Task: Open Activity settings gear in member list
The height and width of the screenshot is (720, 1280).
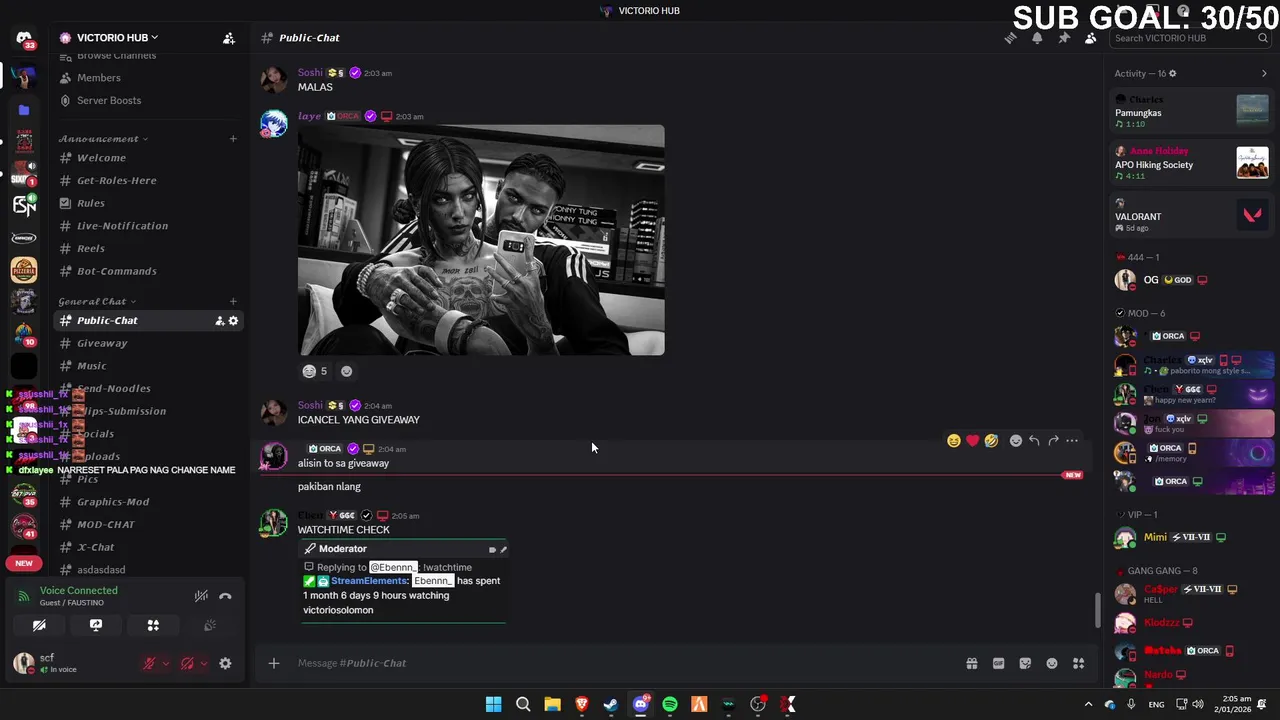Action: pos(1173,73)
